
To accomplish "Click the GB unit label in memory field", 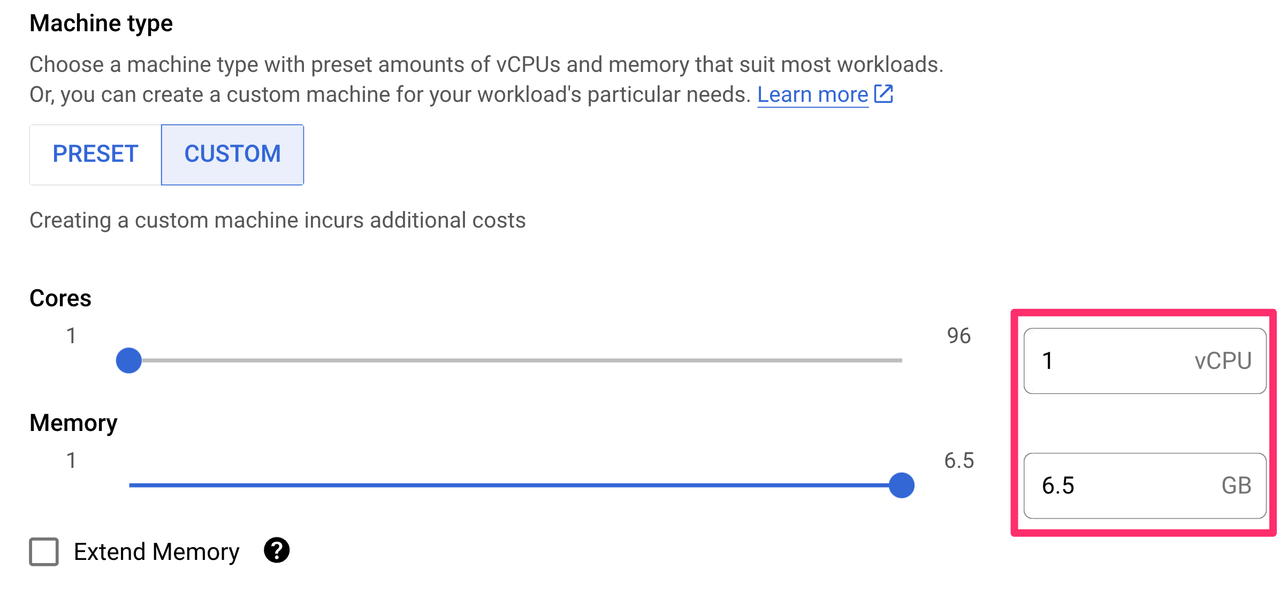I will [1236, 486].
